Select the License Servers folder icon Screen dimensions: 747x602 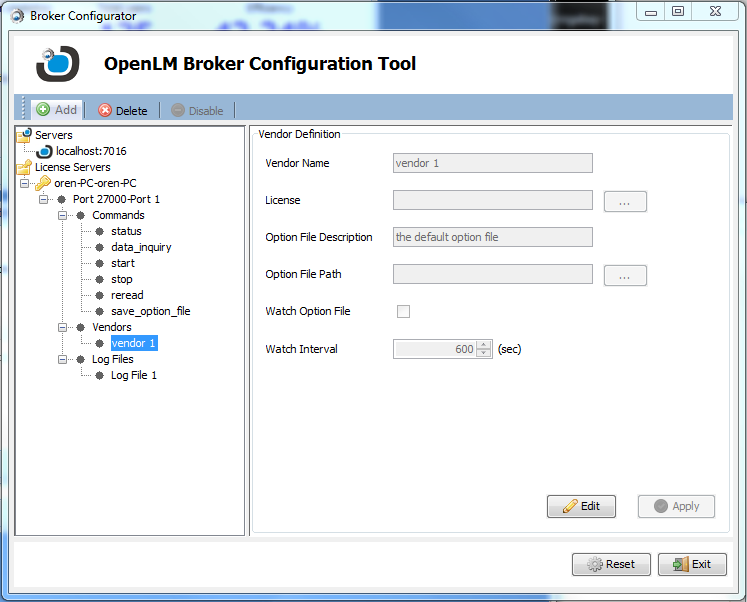(24, 167)
